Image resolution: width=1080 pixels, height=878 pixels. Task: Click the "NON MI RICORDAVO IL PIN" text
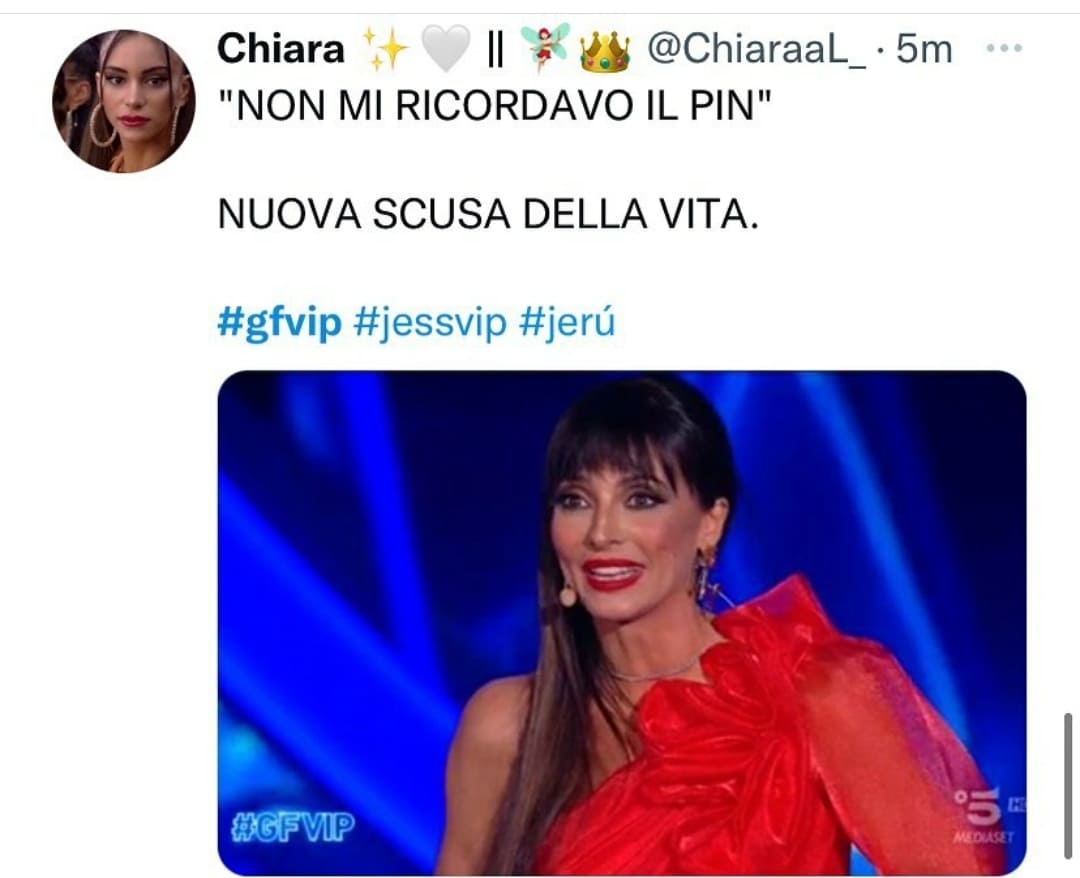(494, 105)
